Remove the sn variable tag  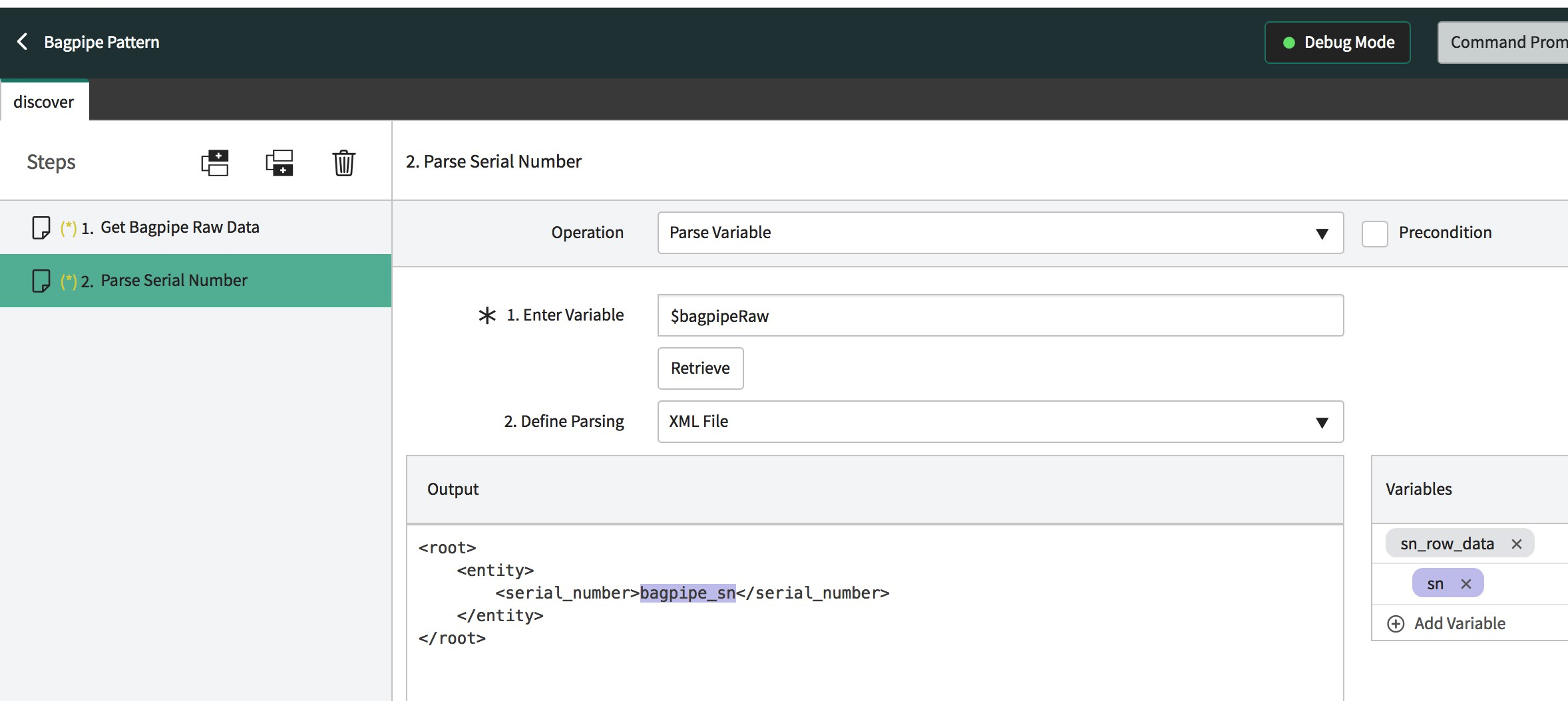pyautogui.click(x=1466, y=584)
